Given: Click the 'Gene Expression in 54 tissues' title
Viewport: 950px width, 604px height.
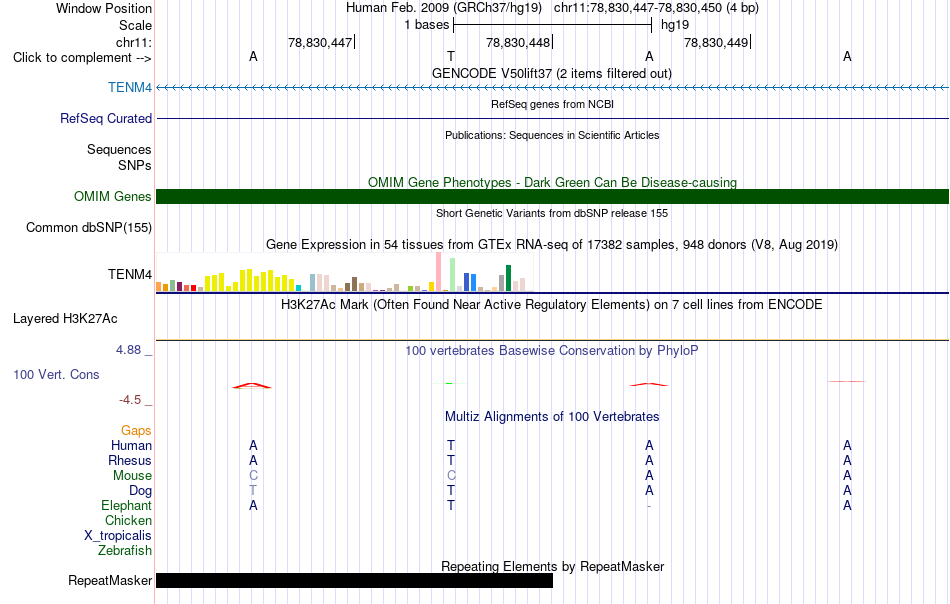Looking at the screenshot, I should tap(552, 245).
